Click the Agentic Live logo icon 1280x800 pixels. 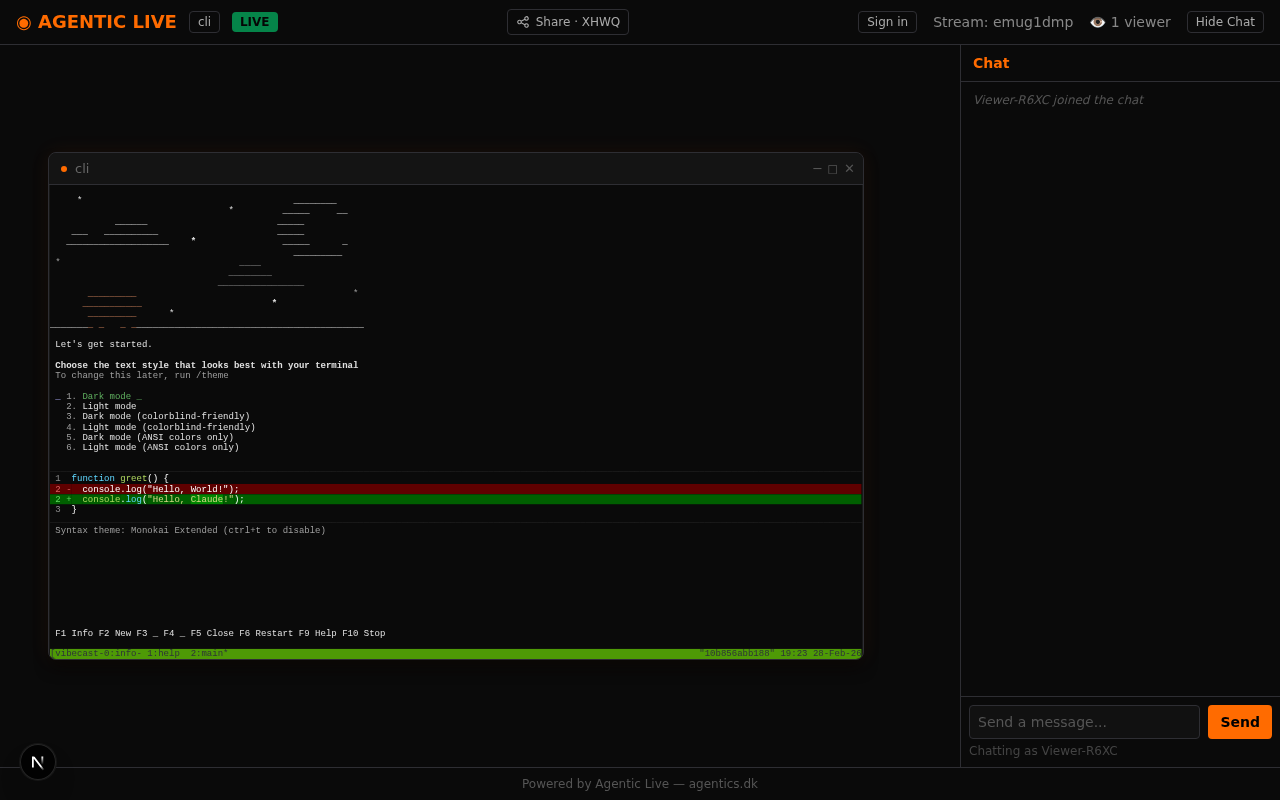24,22
